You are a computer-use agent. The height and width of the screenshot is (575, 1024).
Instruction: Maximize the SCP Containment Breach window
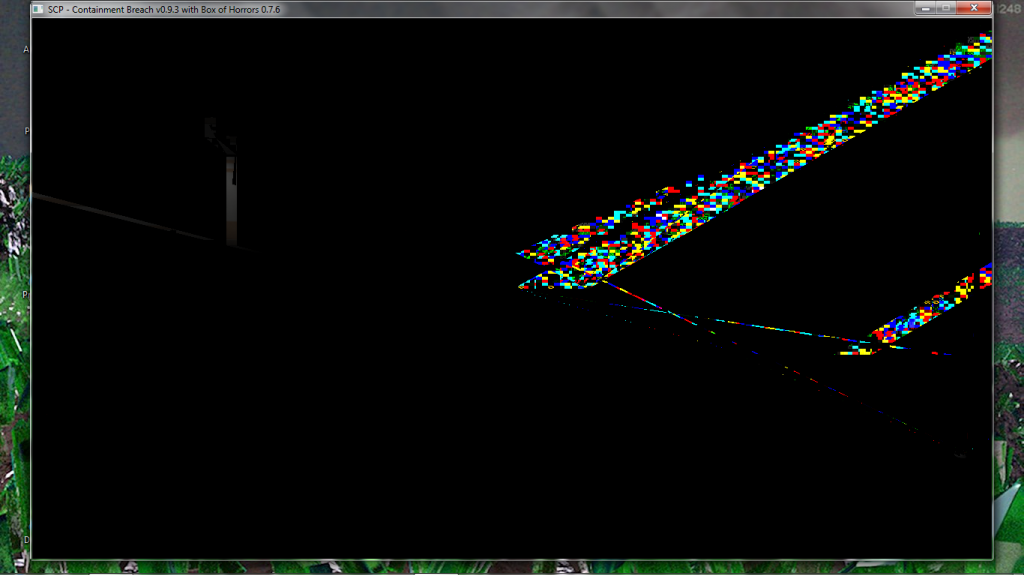click(946, 8)
